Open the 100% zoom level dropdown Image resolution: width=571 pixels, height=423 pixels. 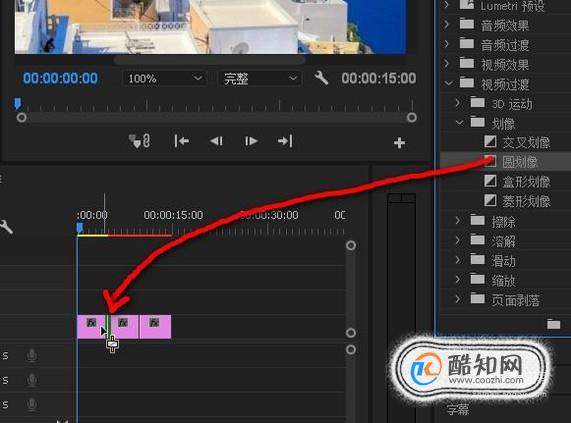click(165, 78)
